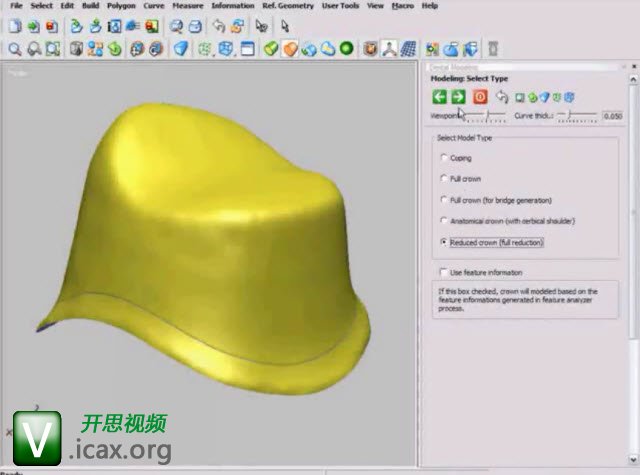Select Full crown for bridge generation
Screen dimensions: 640x475
tap(444, 200)
